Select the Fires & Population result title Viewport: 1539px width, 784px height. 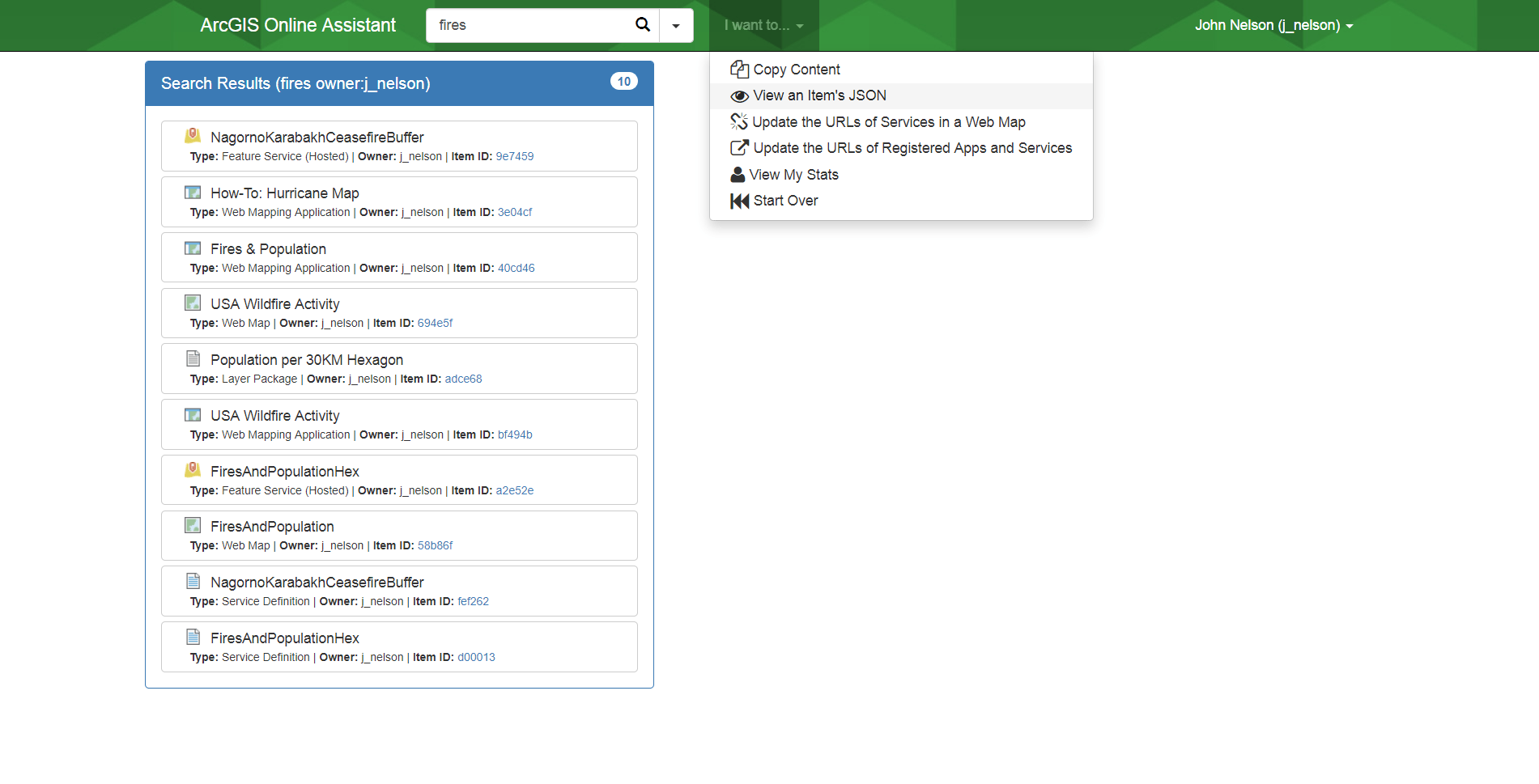pyautogui.click(x=269, y=249)
